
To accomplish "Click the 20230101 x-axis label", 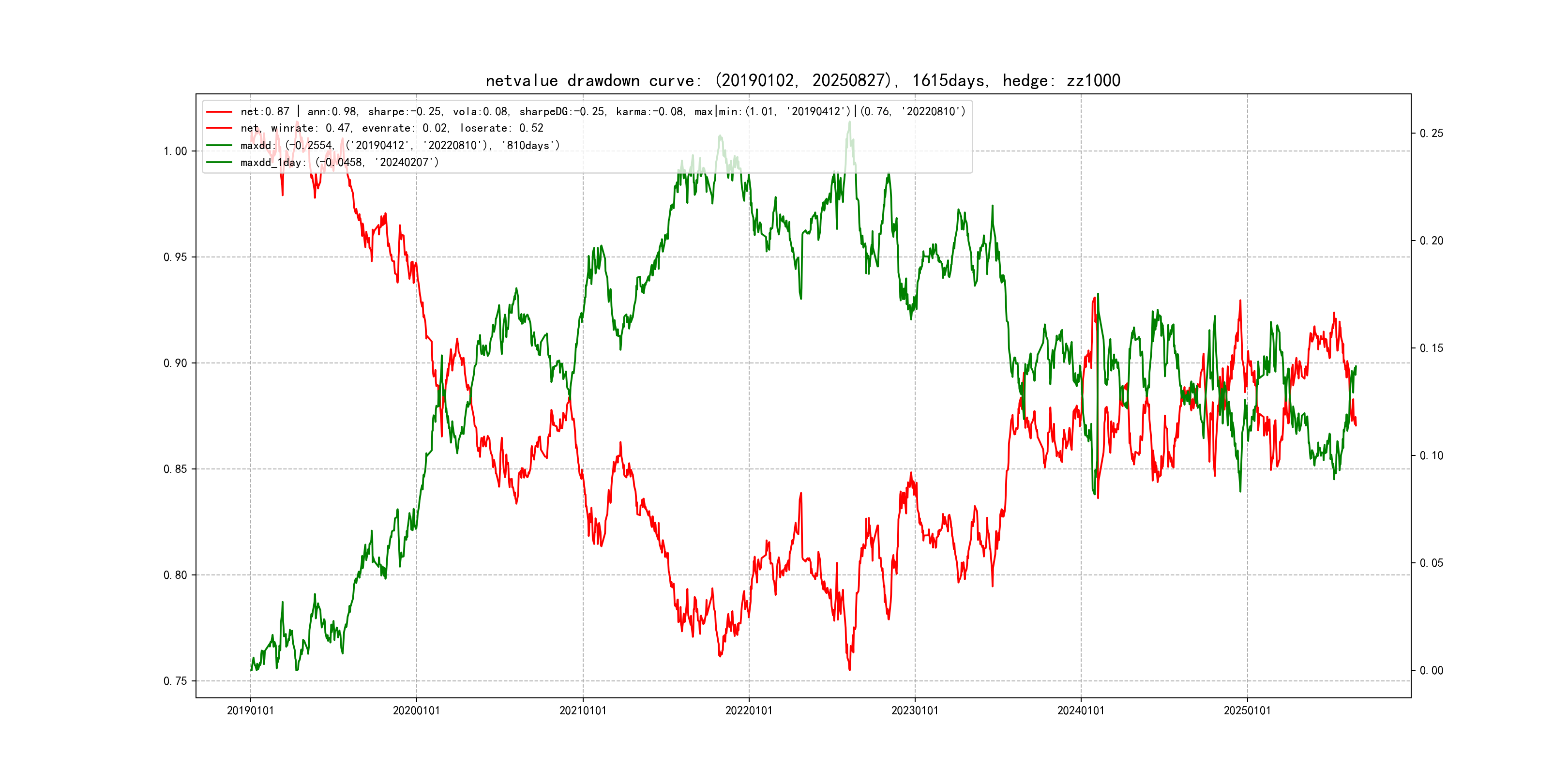I will 915,710.
